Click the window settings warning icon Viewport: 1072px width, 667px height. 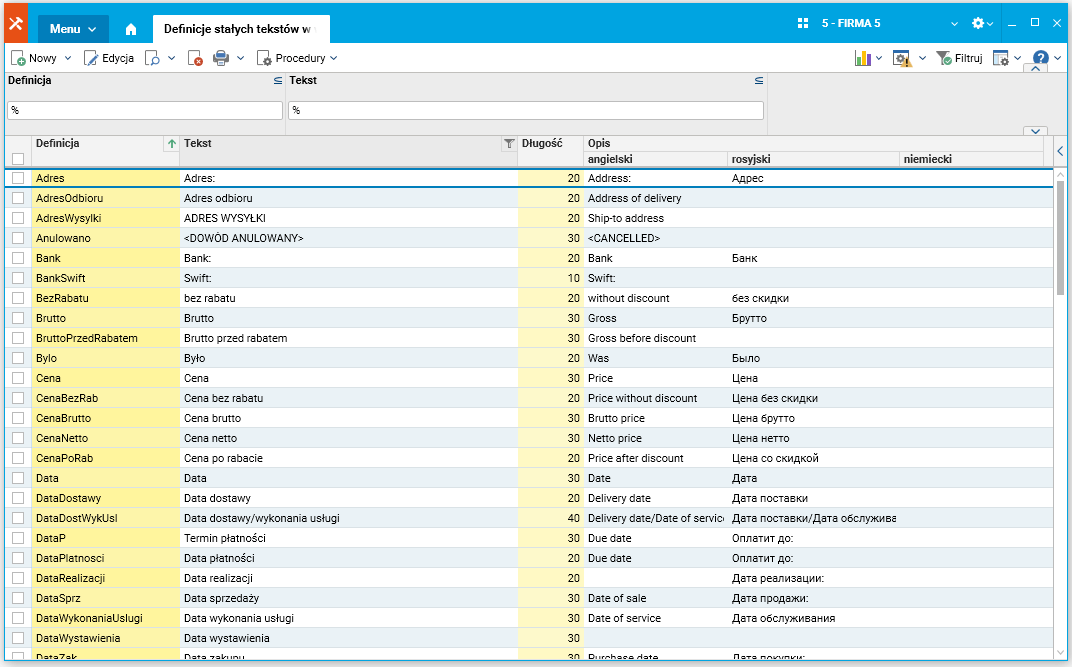click(x=902, y=59)
